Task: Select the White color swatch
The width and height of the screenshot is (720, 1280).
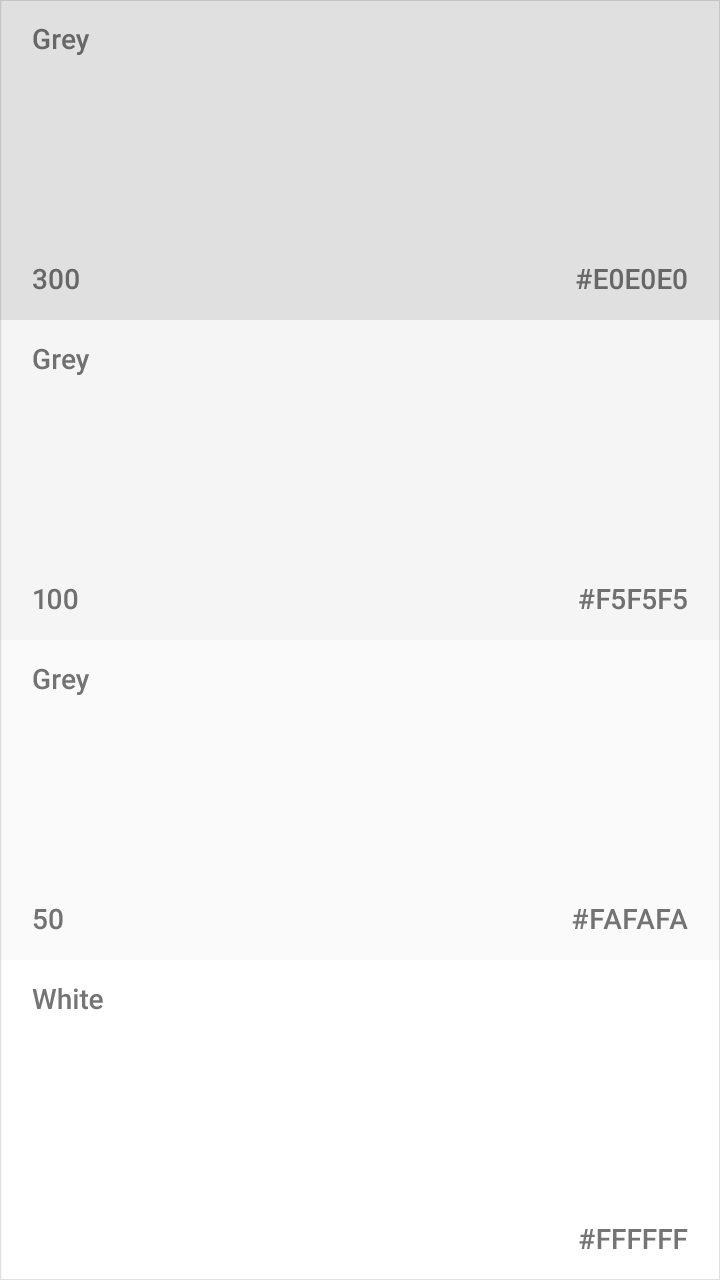Action: coord(360,1120)
